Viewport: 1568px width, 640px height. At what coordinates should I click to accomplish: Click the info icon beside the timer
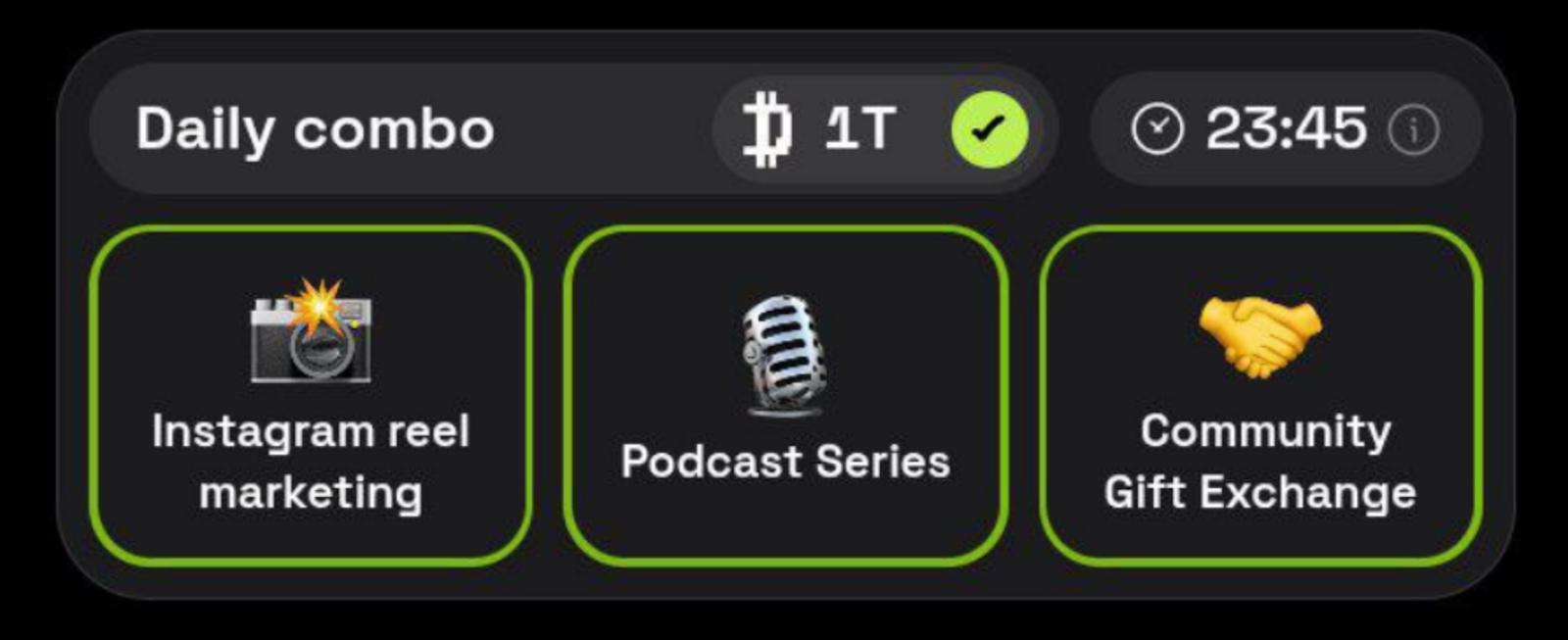point(1413,129)
